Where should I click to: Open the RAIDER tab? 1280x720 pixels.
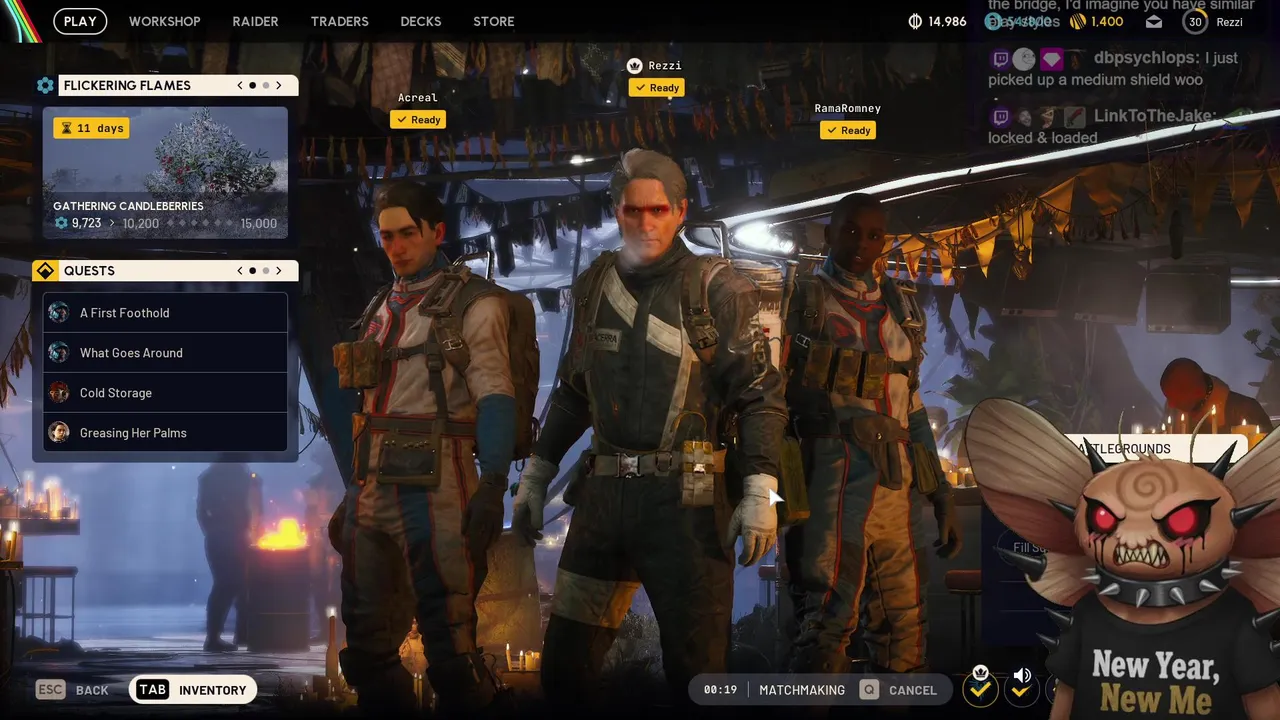click(x=255, y=21)
